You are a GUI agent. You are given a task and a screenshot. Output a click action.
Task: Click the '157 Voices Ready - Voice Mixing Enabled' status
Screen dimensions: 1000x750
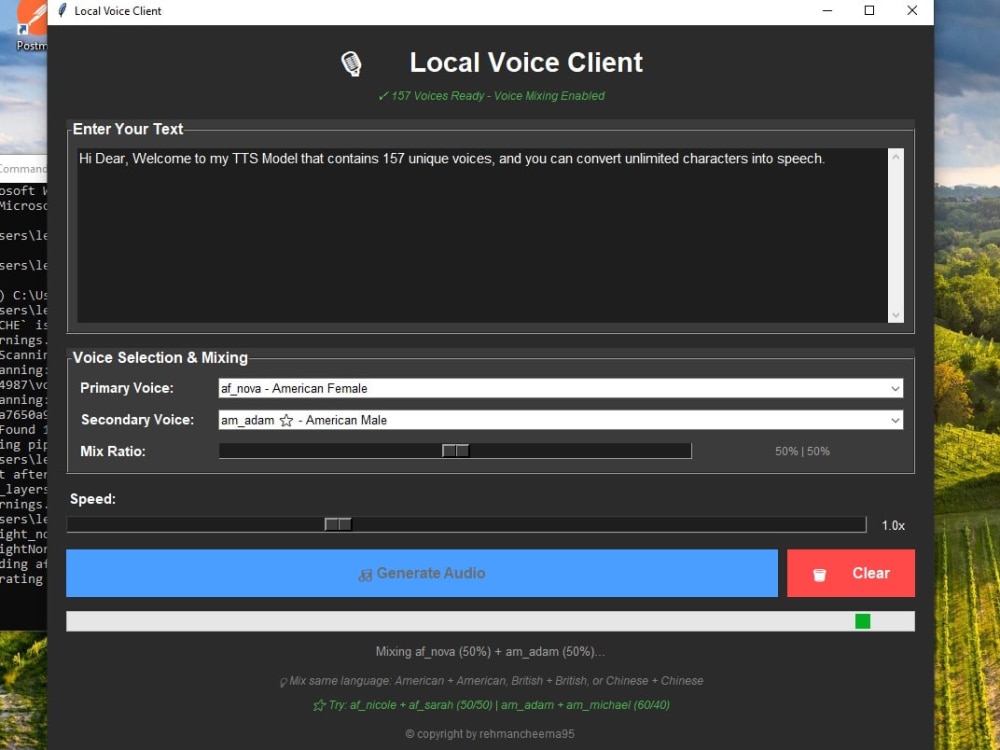(x=498, y=96)
